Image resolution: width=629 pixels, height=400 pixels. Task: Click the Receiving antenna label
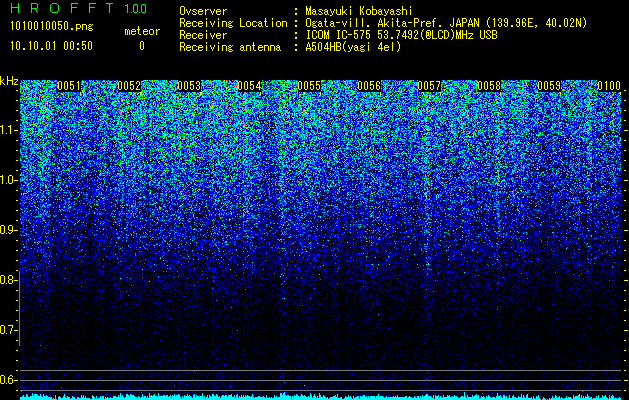point(230,47)
